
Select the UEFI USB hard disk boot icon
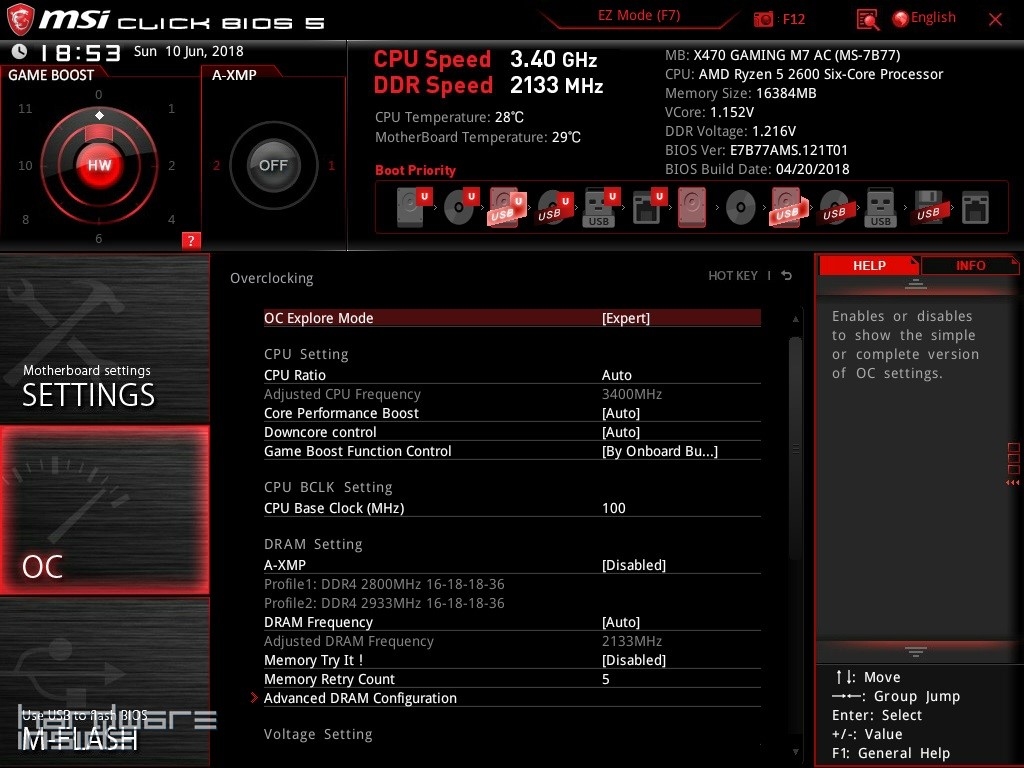(x=507, y=207)
